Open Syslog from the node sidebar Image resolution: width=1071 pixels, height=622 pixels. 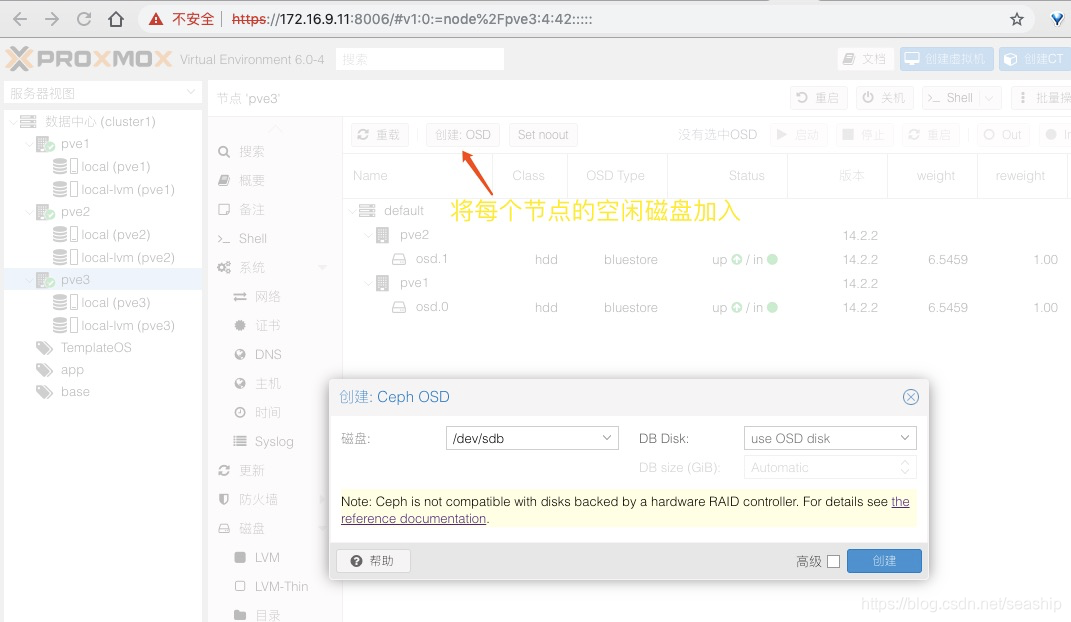[x=275, y=441]
